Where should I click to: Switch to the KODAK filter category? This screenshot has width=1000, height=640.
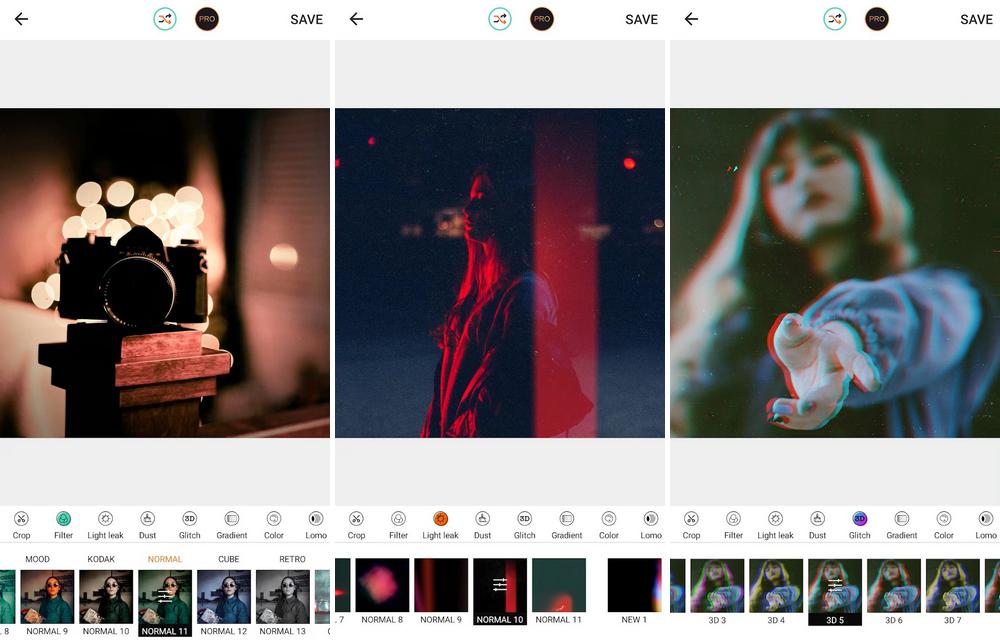(101, 559)
